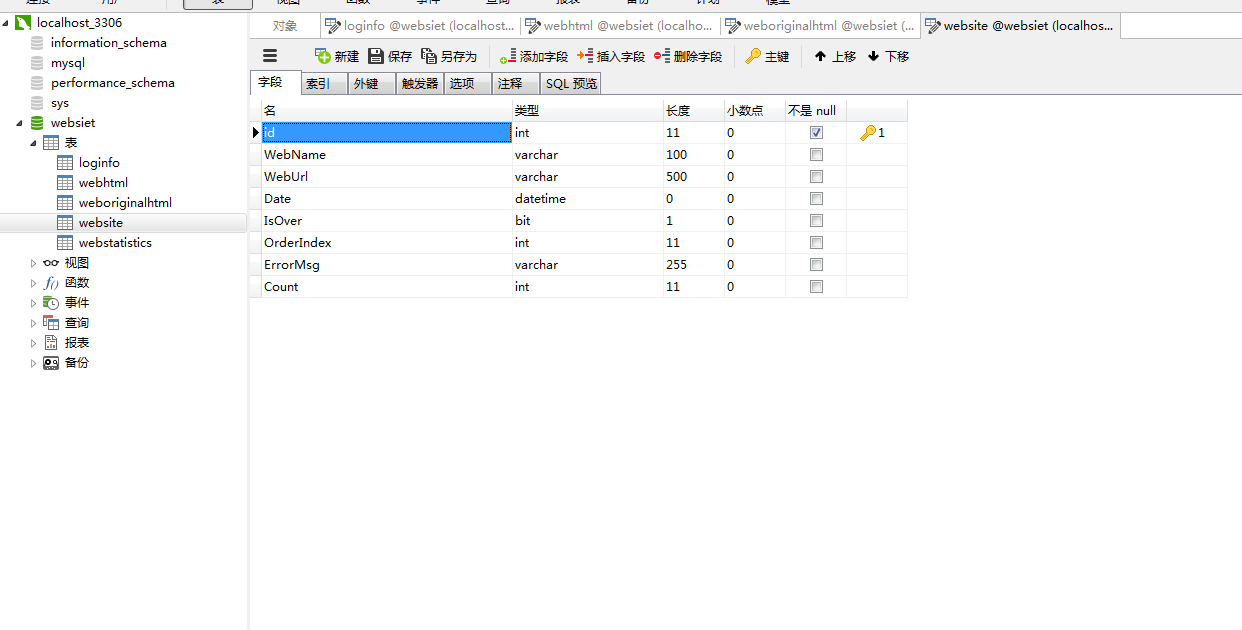Collapse the Tables (表) node
The height and width of the screenshot is (630, 1242).
click(33, 142)
